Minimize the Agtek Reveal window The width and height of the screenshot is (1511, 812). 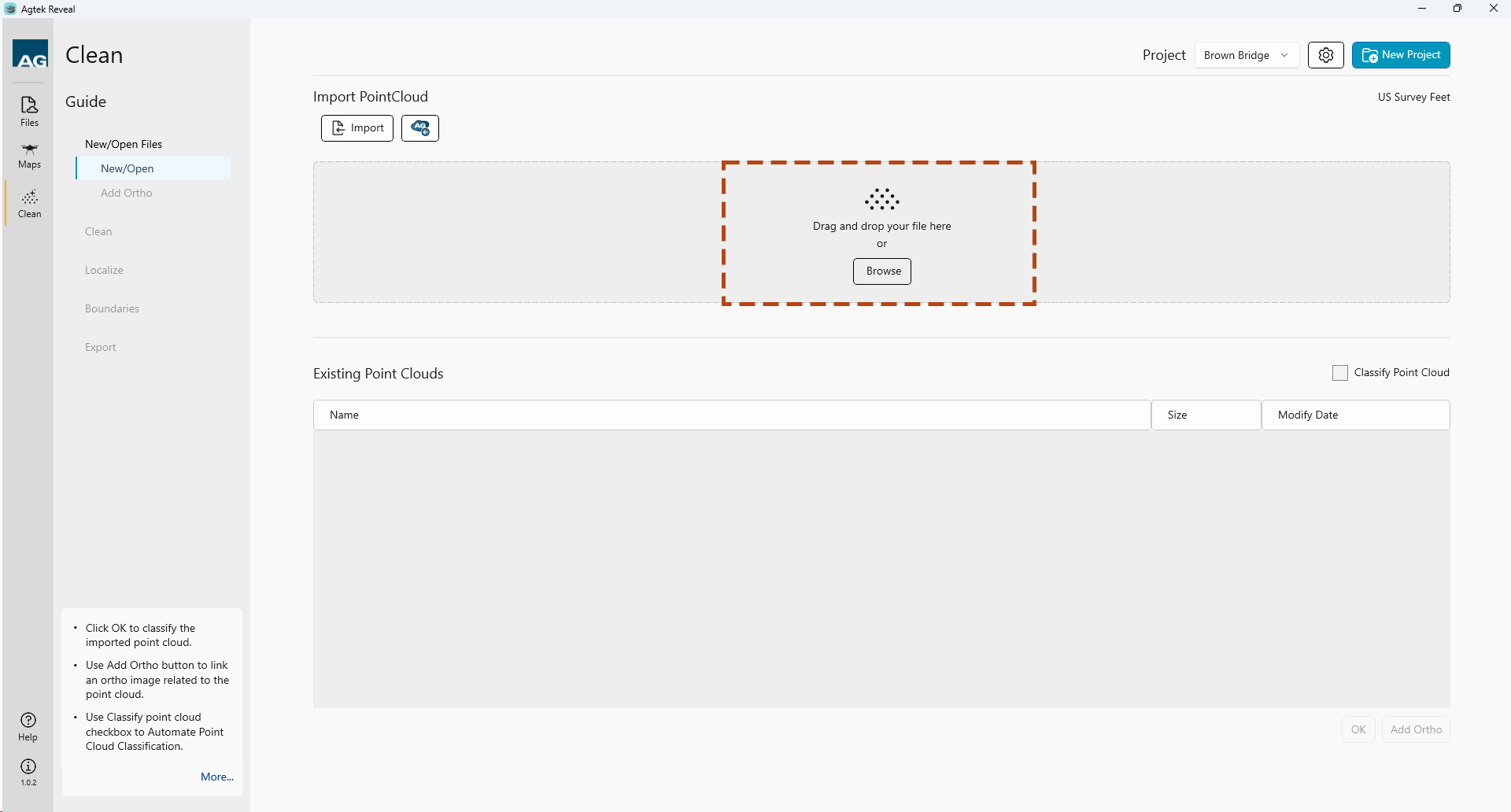[1421, 9]
